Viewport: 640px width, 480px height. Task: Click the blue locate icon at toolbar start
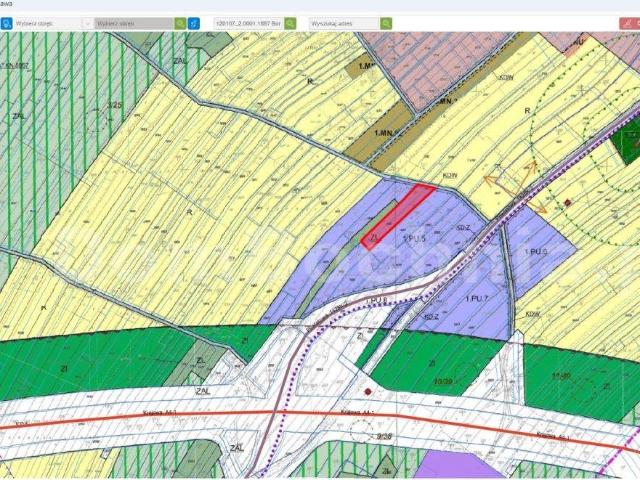coord(7,22)
